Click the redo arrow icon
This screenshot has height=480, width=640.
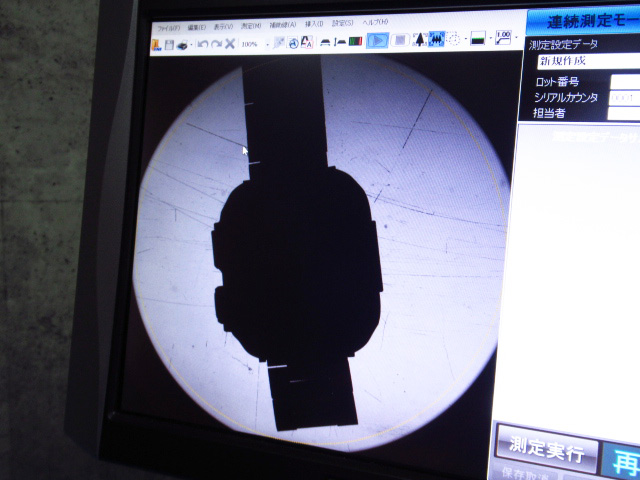[216, 43]
